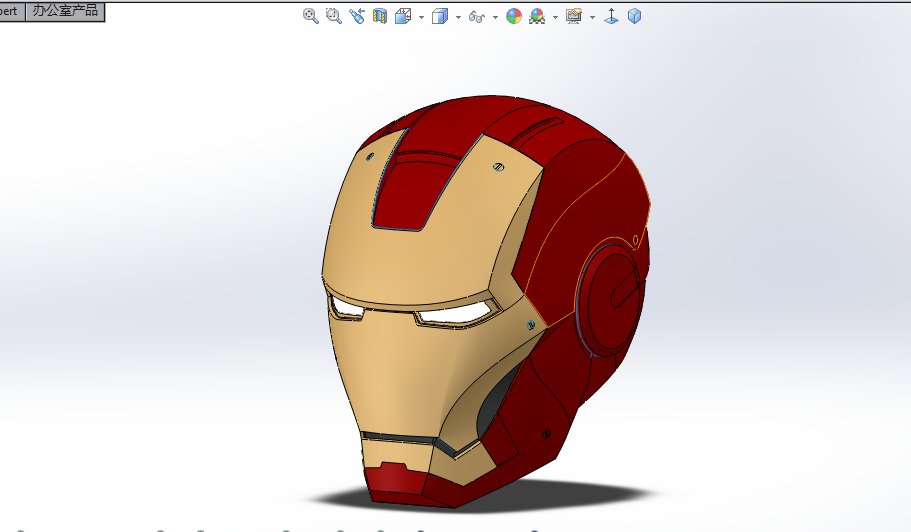Click the View Orientation cube icon

403,16
